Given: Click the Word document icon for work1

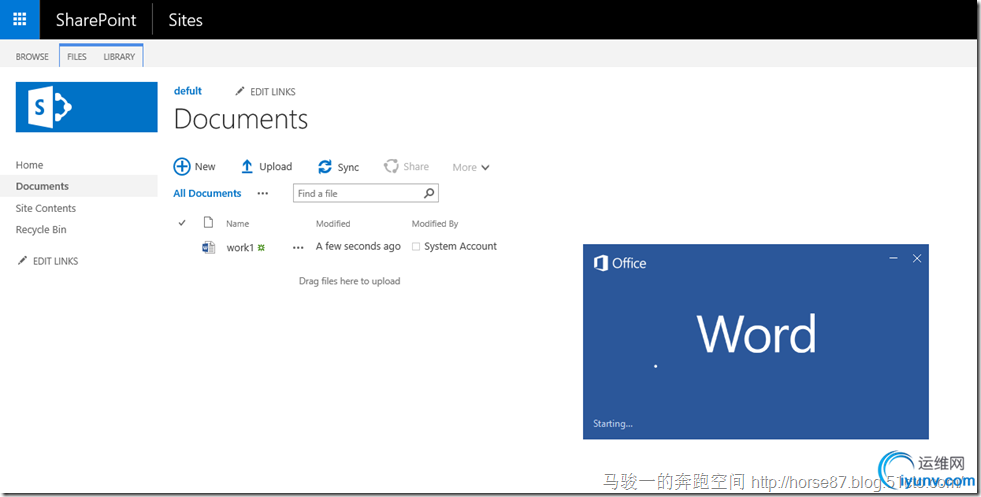Looking at the screenshot, I should (x=208, y=247).
